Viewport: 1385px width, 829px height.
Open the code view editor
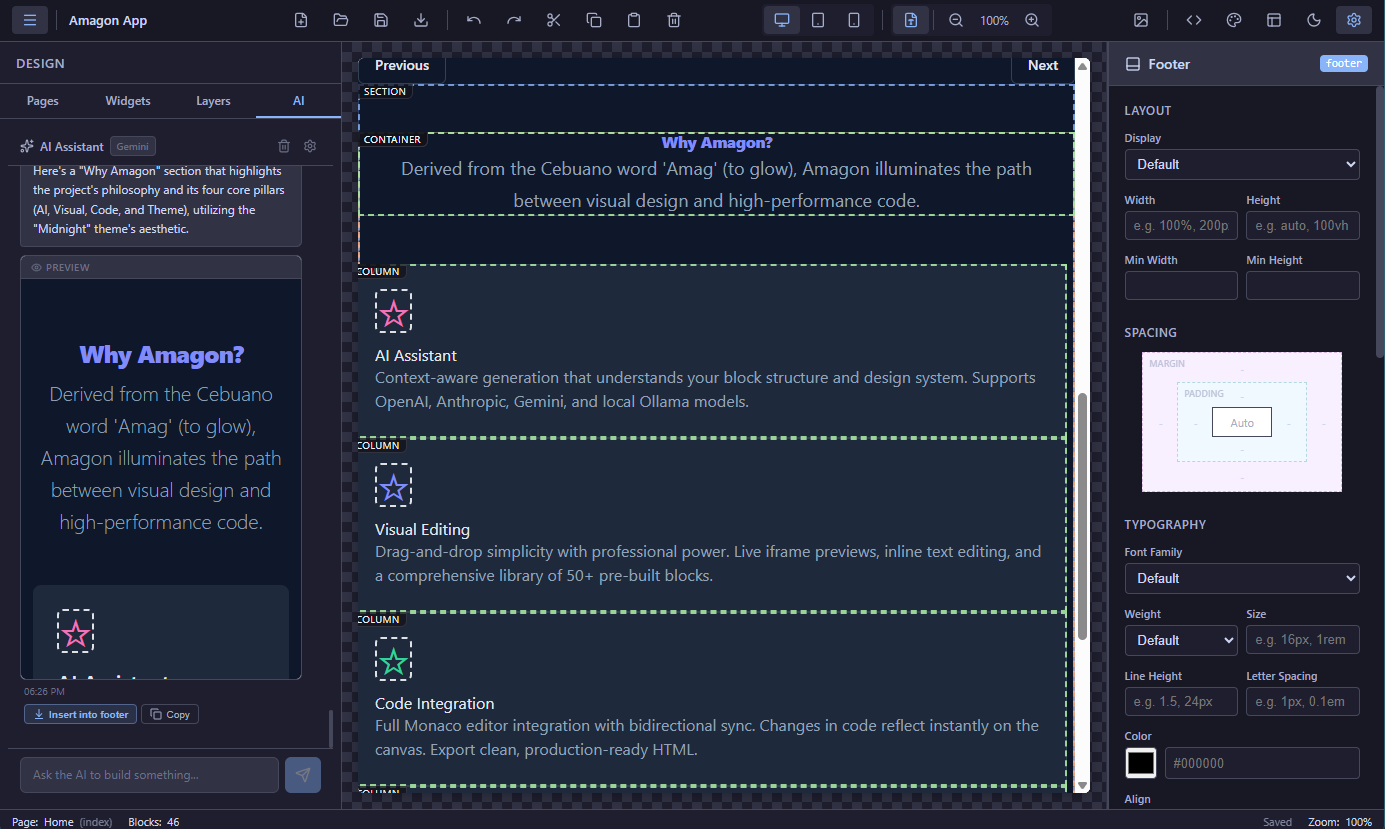click(1194, 19)
